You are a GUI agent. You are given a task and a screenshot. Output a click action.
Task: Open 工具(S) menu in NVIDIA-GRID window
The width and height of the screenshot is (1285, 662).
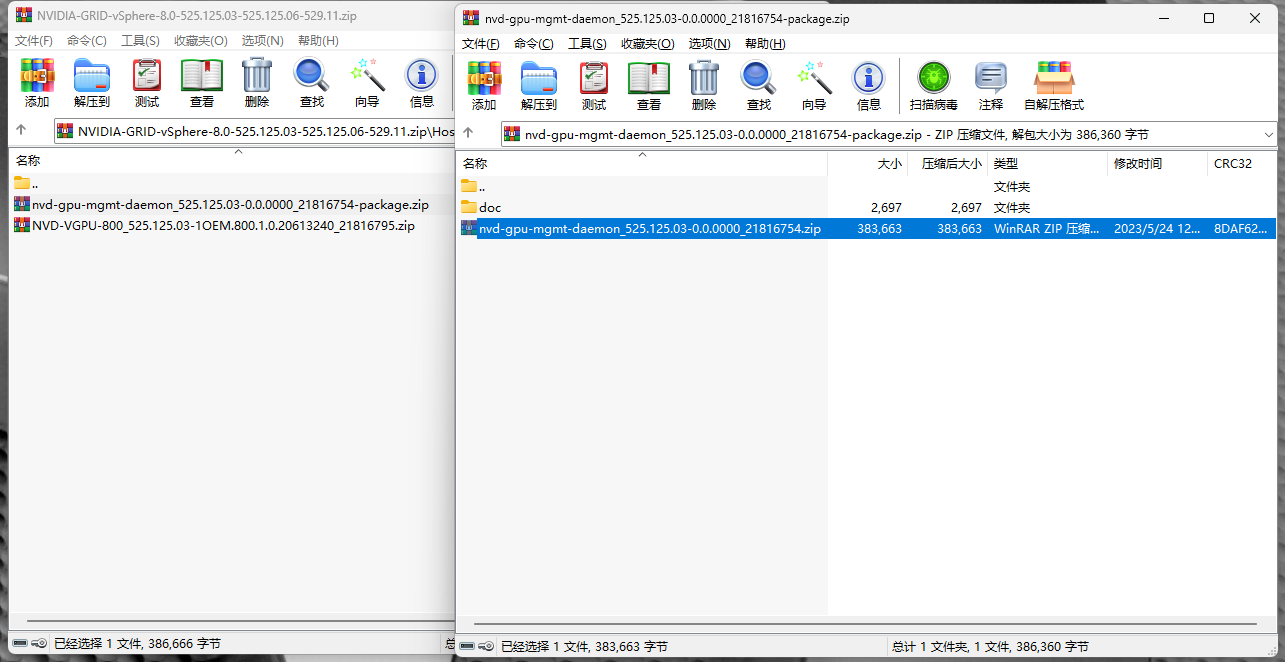[x=140, y=41]
